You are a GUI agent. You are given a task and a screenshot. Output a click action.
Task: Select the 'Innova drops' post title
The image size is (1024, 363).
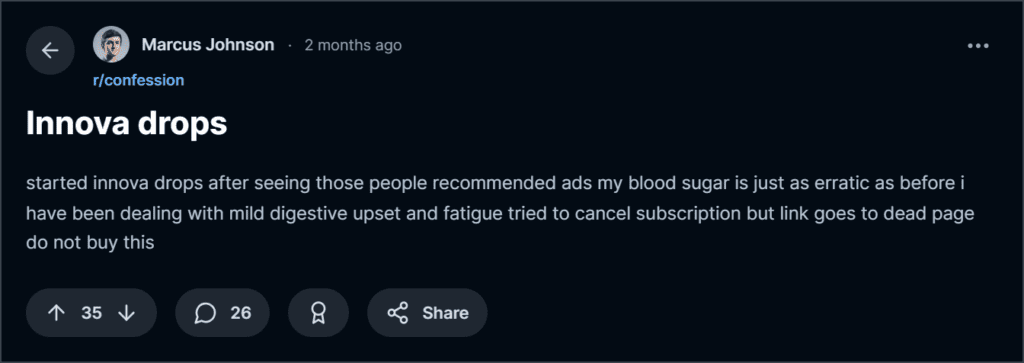pos(127,123)
